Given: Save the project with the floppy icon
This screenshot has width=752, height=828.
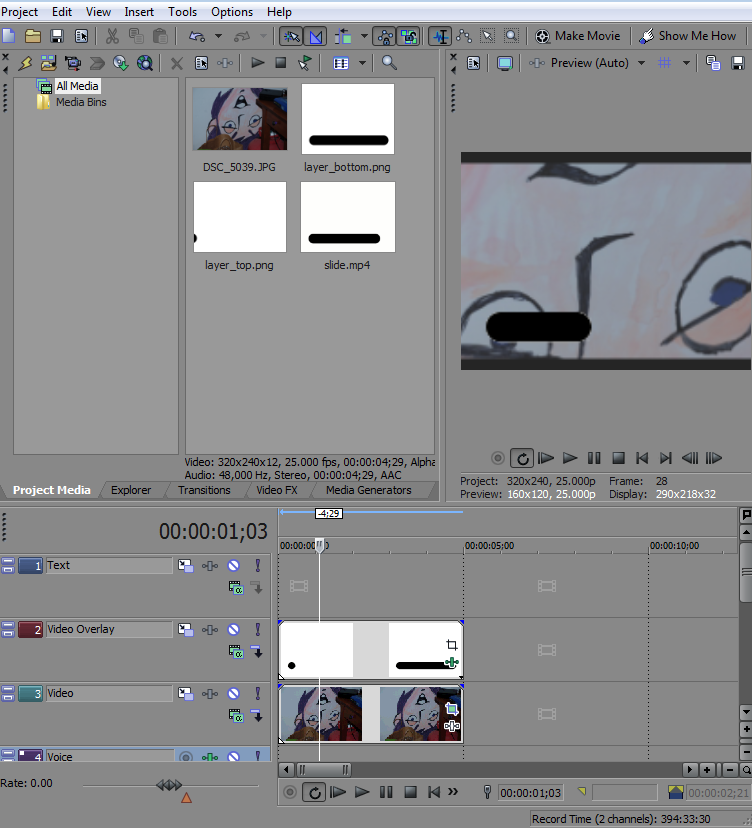Looking at the screenshot, I should [x=57, y=36].
